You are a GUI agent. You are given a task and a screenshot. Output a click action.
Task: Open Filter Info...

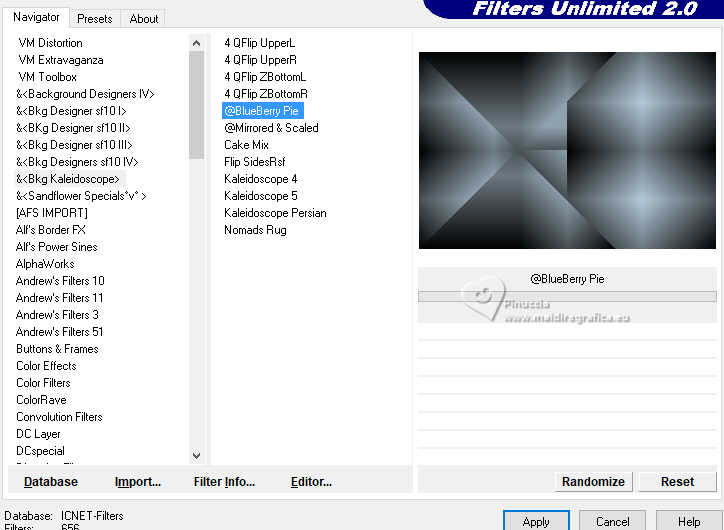point(224,482)
